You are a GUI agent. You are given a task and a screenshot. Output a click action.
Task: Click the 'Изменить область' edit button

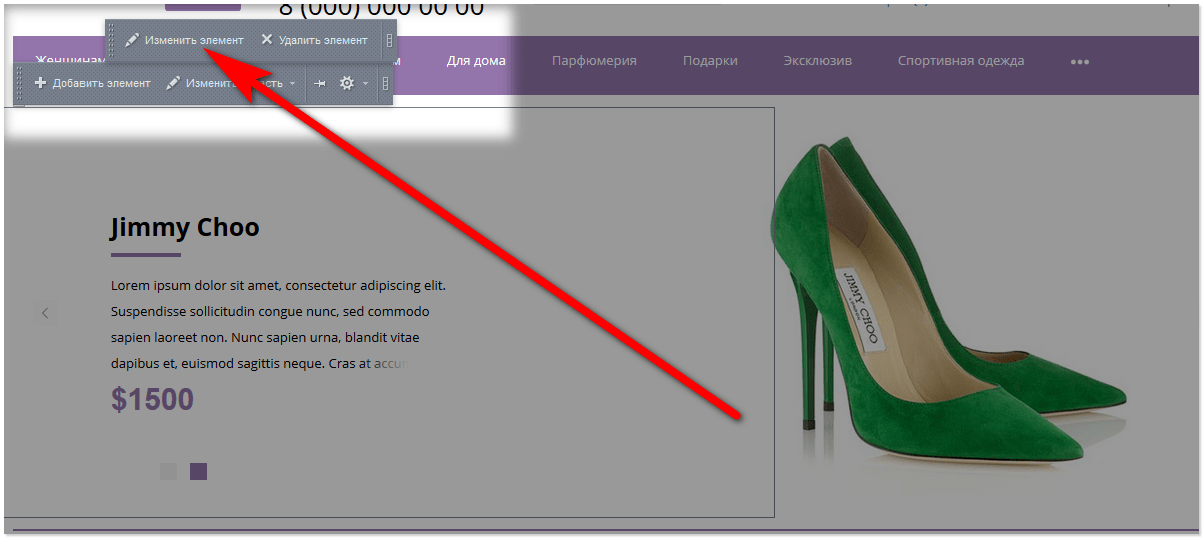(225, 83)
